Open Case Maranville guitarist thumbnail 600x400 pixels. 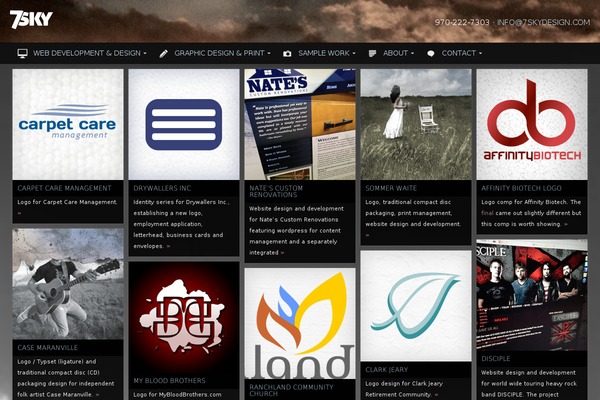pos(68,284)
